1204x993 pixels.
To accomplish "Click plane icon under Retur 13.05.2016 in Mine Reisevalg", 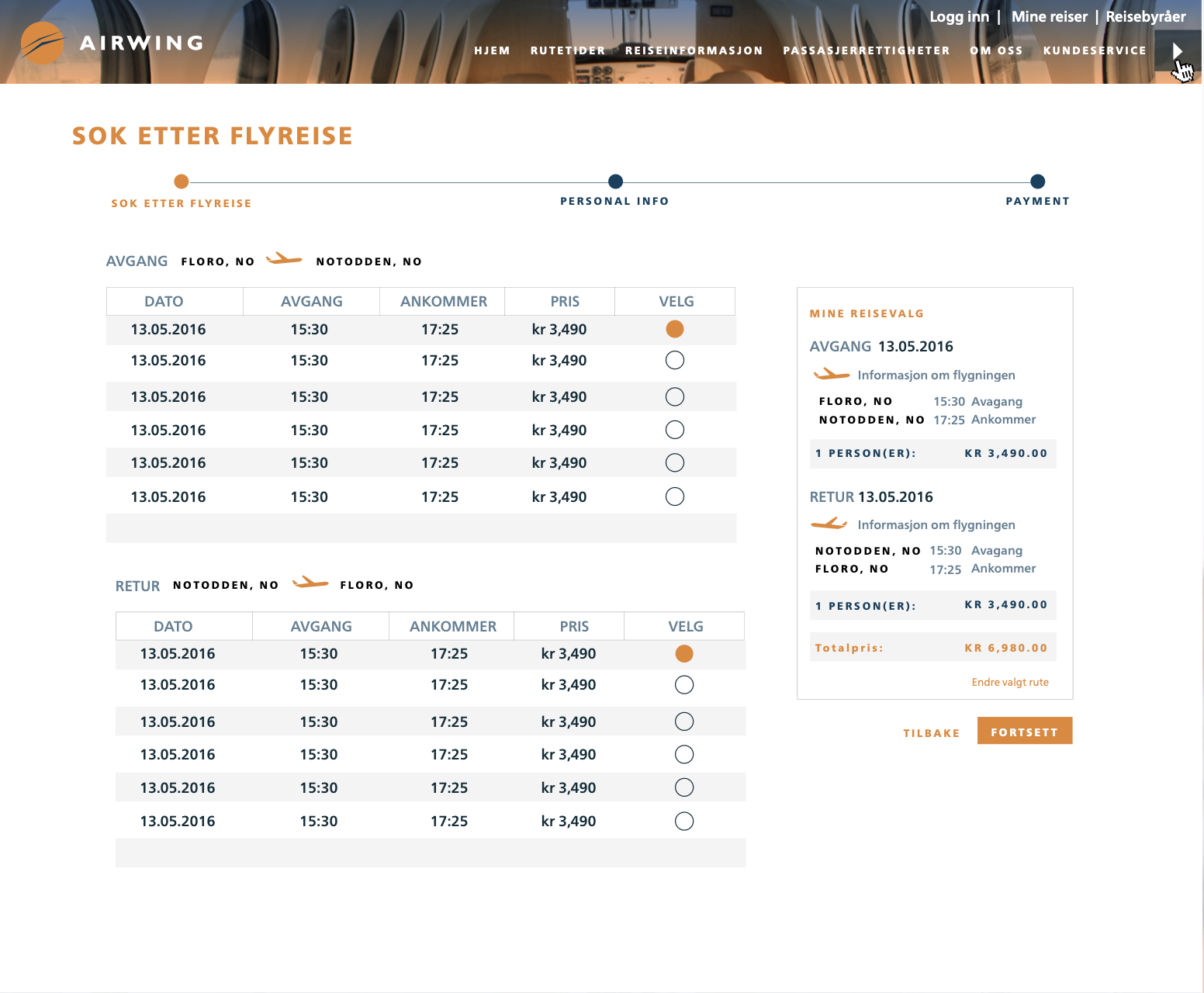I will point(829,524).
